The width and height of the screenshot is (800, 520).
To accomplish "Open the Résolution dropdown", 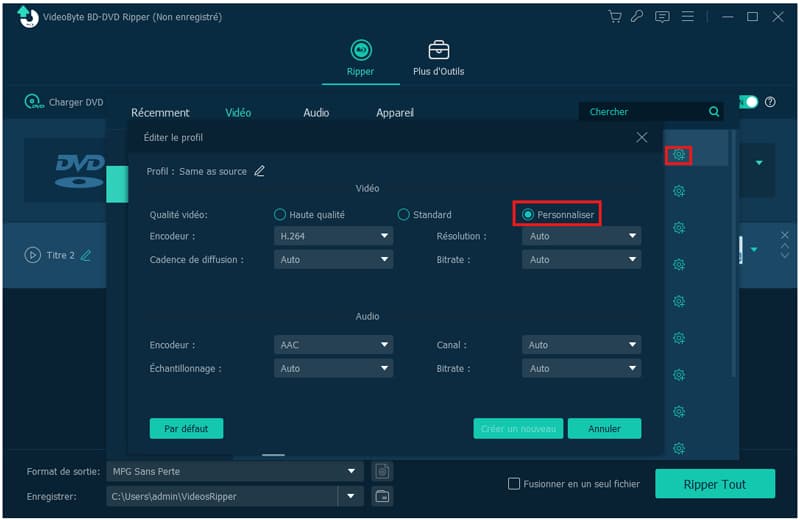I will click(581, 237).
